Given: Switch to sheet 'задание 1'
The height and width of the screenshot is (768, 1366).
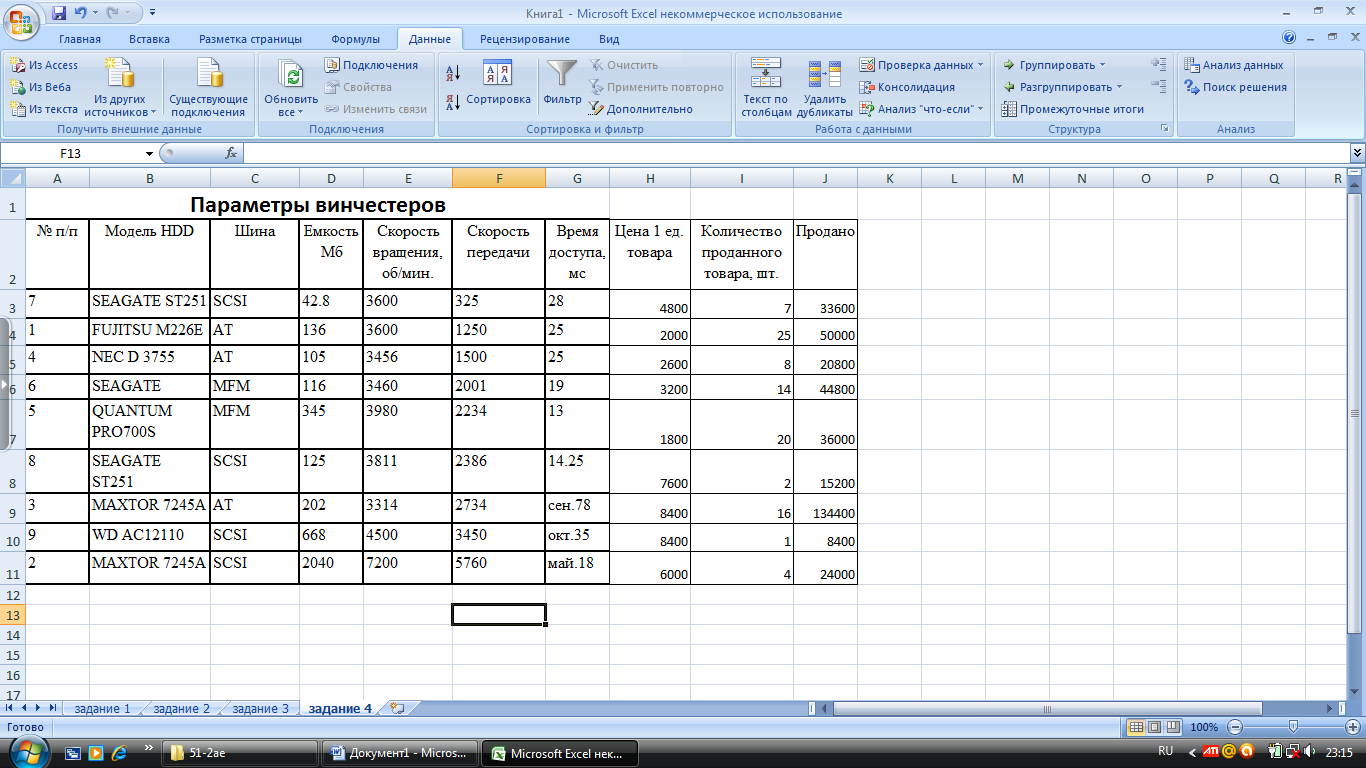Looking at the screenshot, I should (103, 708).
